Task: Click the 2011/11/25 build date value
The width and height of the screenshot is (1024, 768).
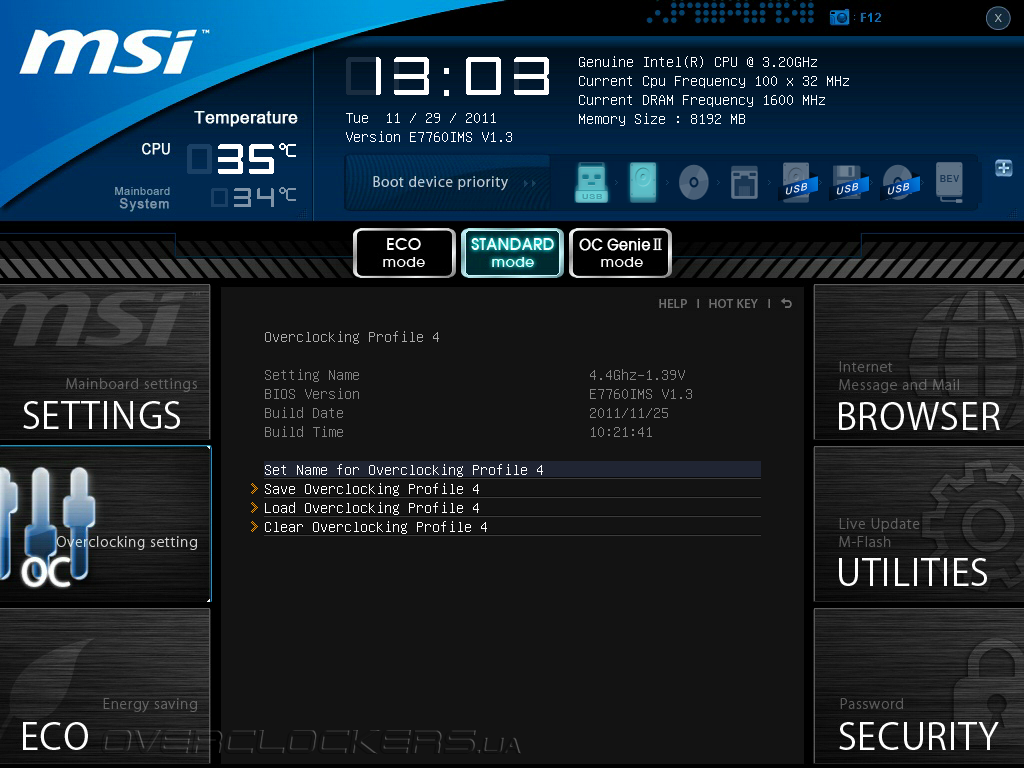Action: tap(628, 413)
